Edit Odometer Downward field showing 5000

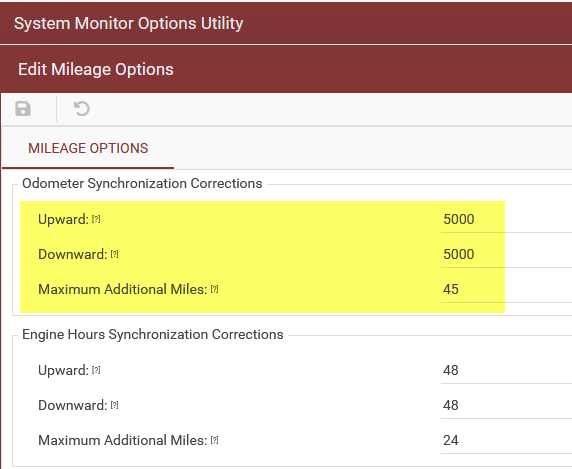pyautogui.click(x=506, y=255)
